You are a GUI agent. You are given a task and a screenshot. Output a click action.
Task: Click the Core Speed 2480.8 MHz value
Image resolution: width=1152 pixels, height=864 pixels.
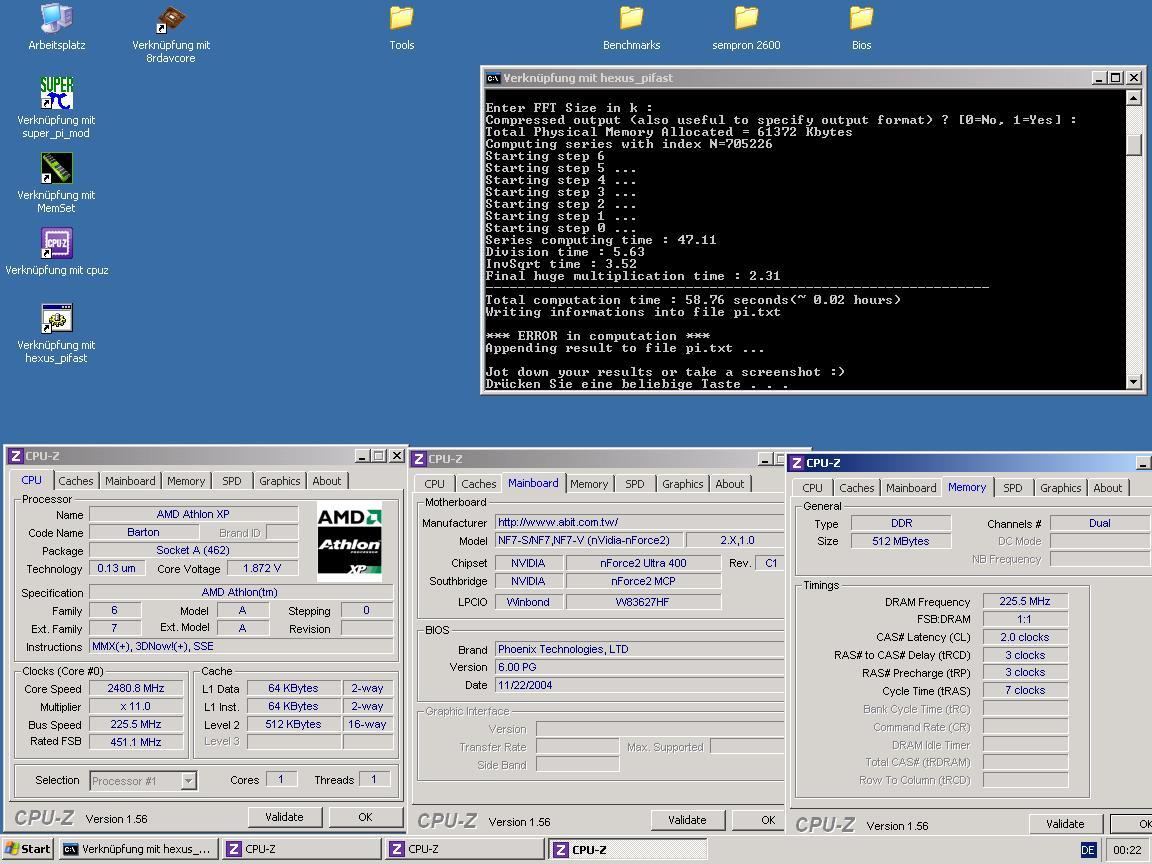coord(136,688)
